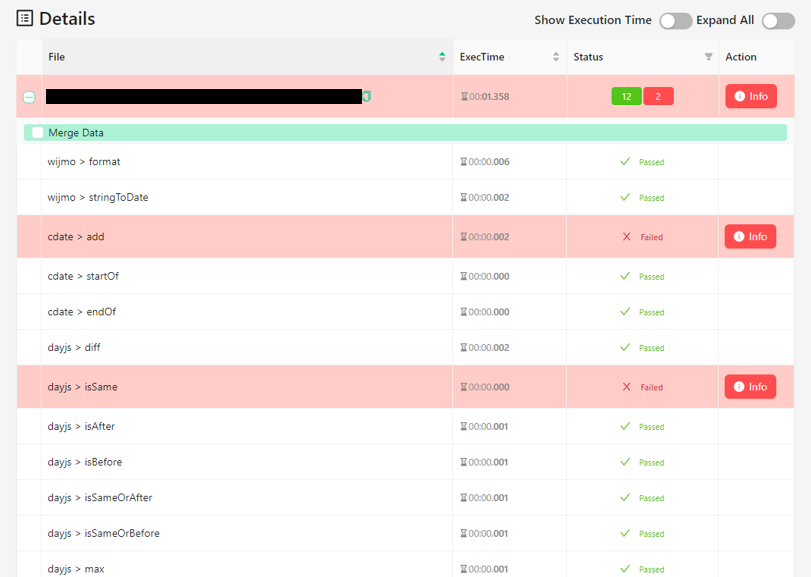811x577 pixels.
Task: Click the hourglass icon beside 00:01.358
Action: (463, 96)
